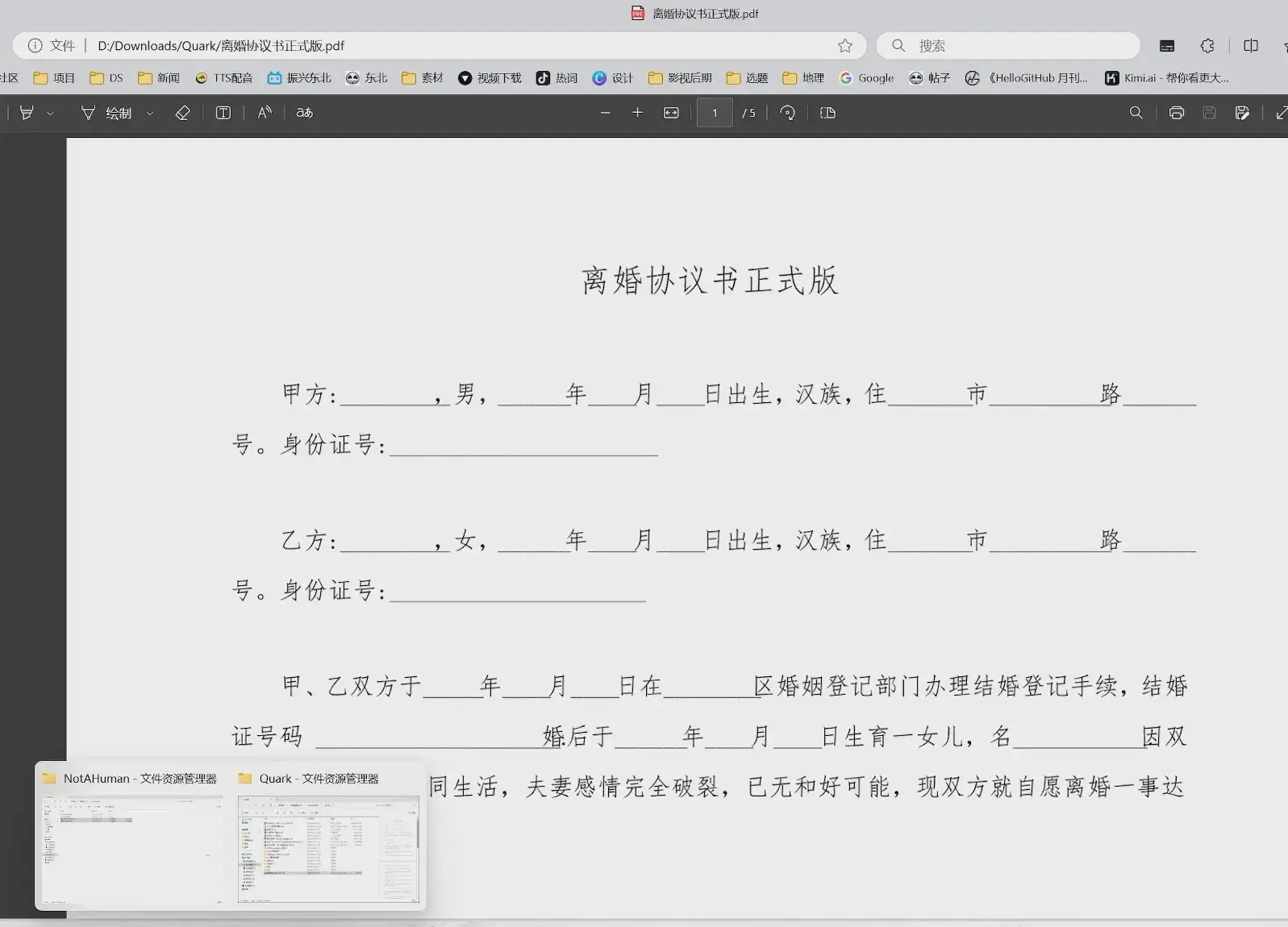Image resolution: width=1288 pixels, height=927 pixels.
Task: Toggle browser split screen view
Action: coord(1251,46)
